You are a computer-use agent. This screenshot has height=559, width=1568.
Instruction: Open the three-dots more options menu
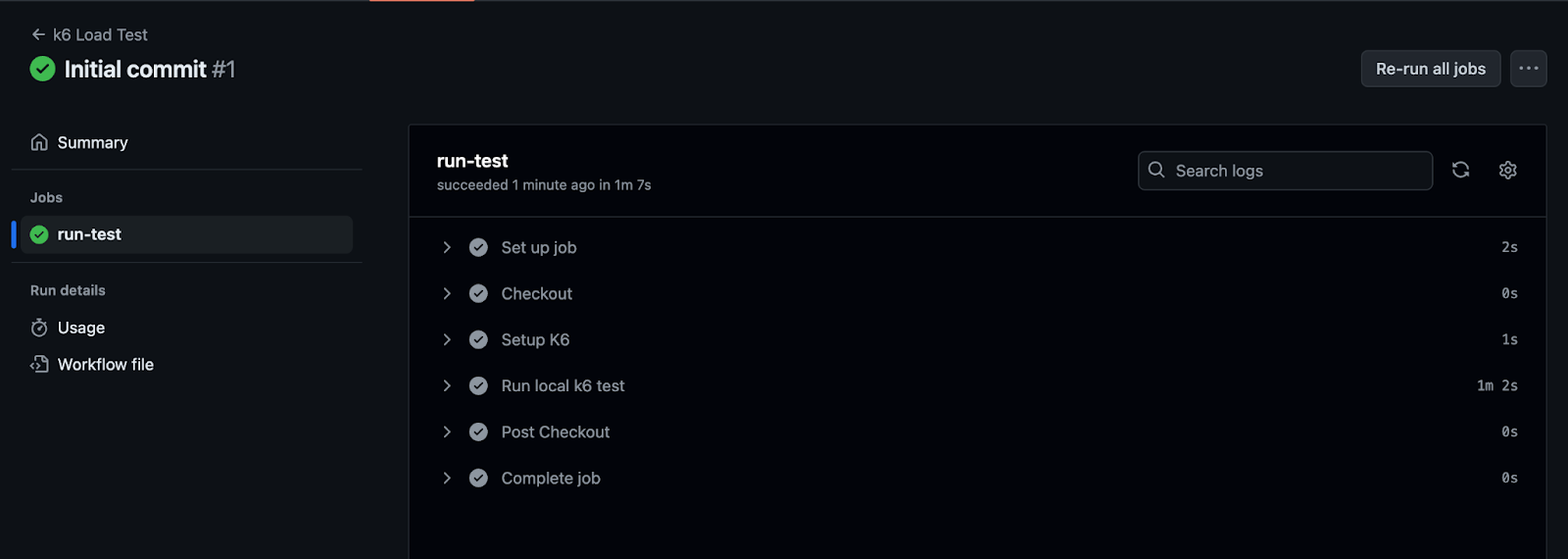pos(1528,69)
